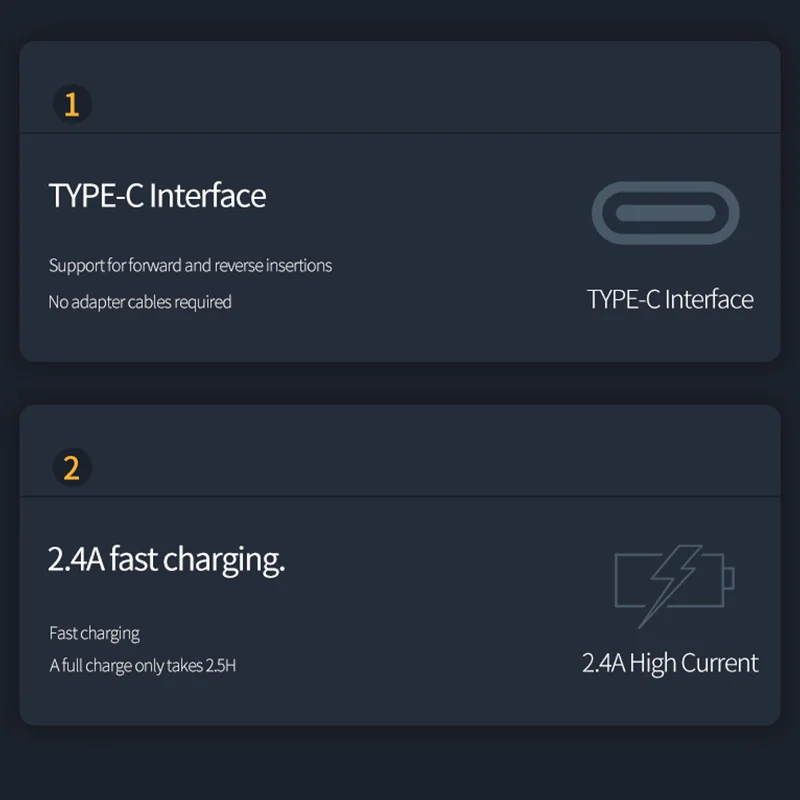The width and height of the screenshot is (800, 800).
Task: Select 'Support for forward and reverse insertions' text
Action: point(190,266)
